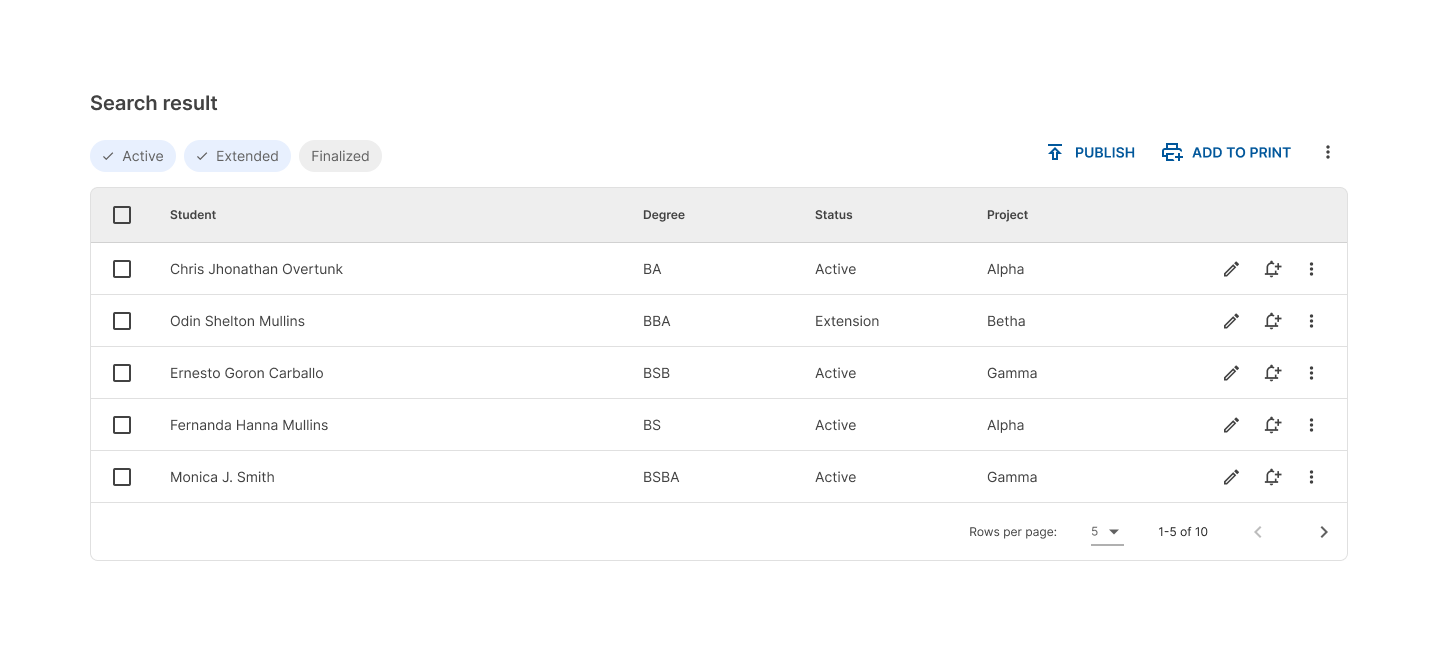The image size is (1436, 651).
Task: Open more options menu above the table
Action: 1327,152
